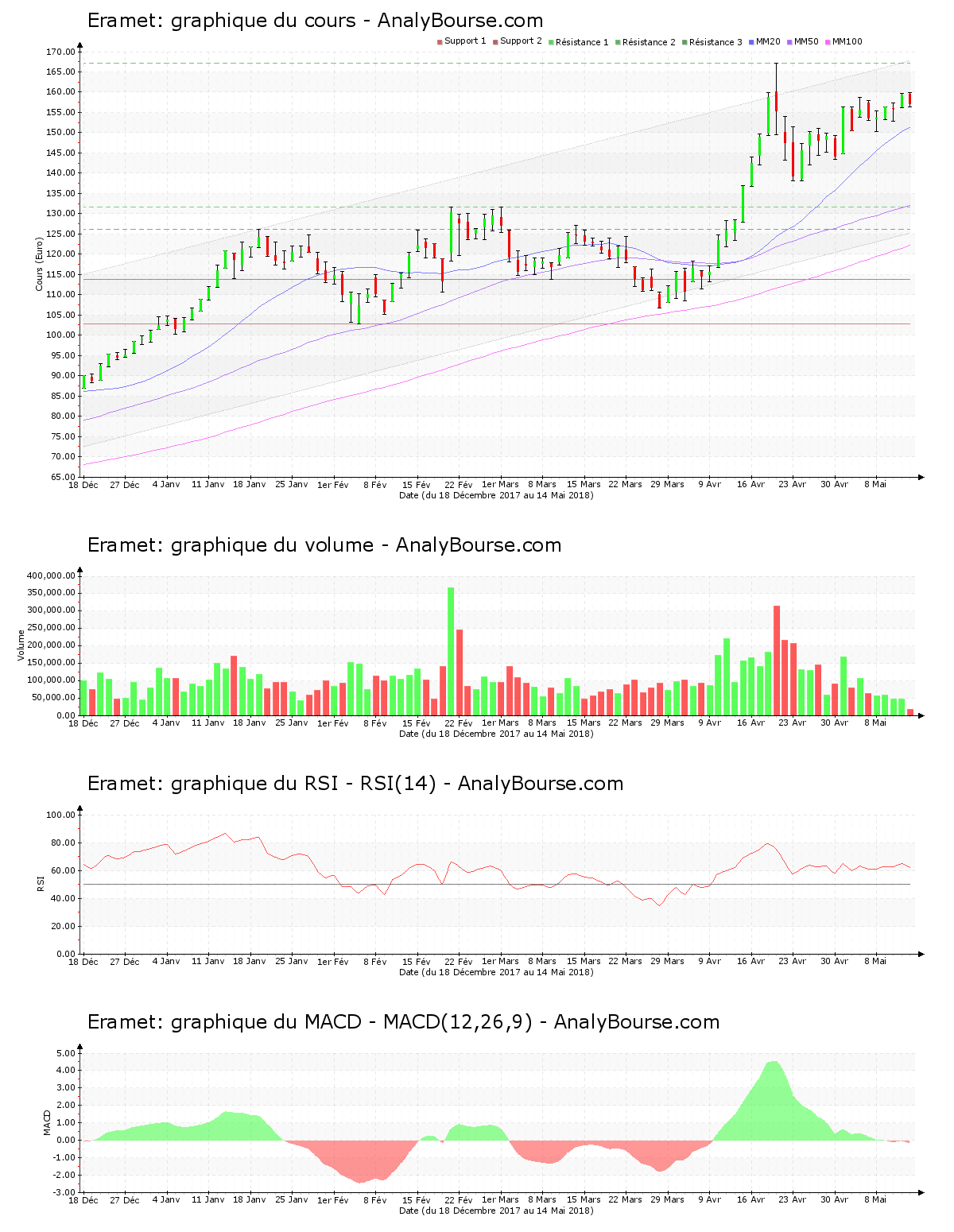Image resolution: width=954 pixels, height=1232 pixels.
Task: Select the MM50 legend entry
Action: point(803,42)
